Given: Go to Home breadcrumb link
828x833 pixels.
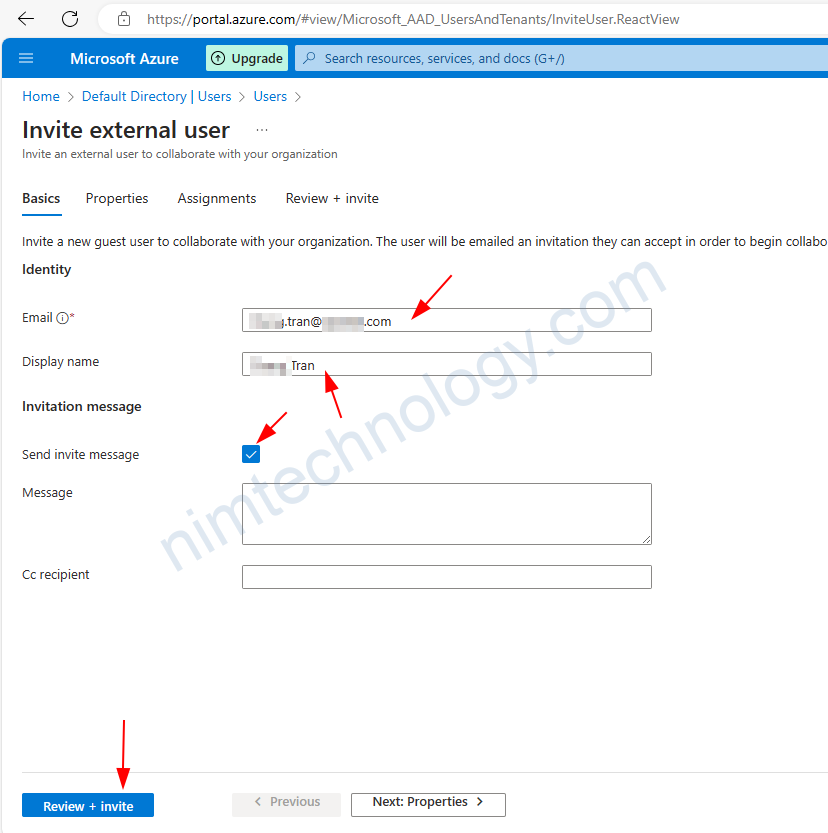Looking at the screenshot, I should [x=41, y=97].
